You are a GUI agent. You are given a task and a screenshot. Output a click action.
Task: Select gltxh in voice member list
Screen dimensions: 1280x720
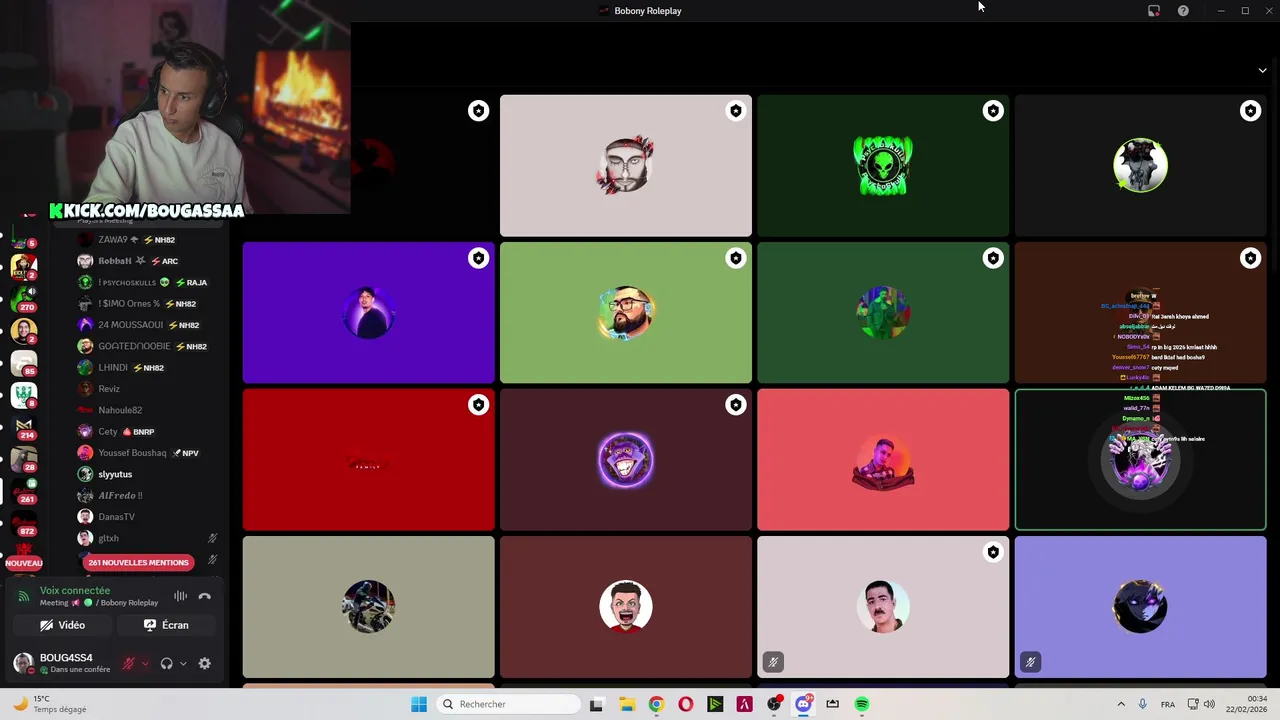point(147,538)
